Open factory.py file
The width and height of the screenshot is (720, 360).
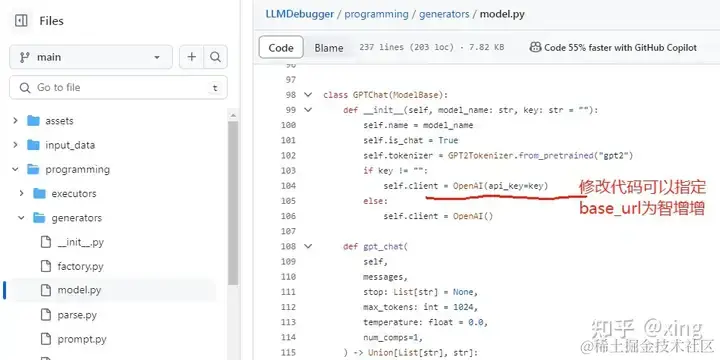coord(80,267)
